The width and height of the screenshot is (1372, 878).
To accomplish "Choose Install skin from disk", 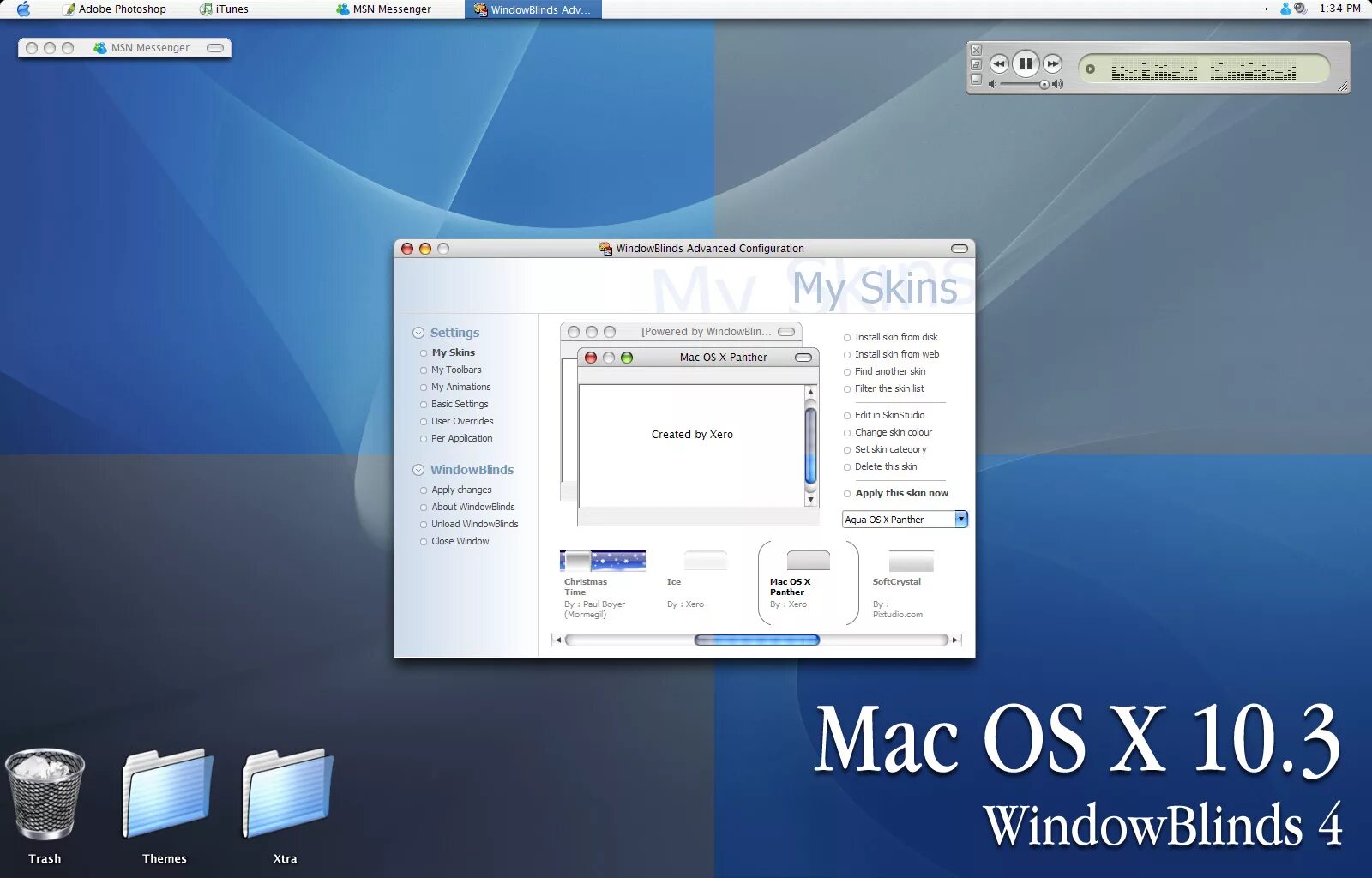I will pyautogui.click(x=896, y=337).
